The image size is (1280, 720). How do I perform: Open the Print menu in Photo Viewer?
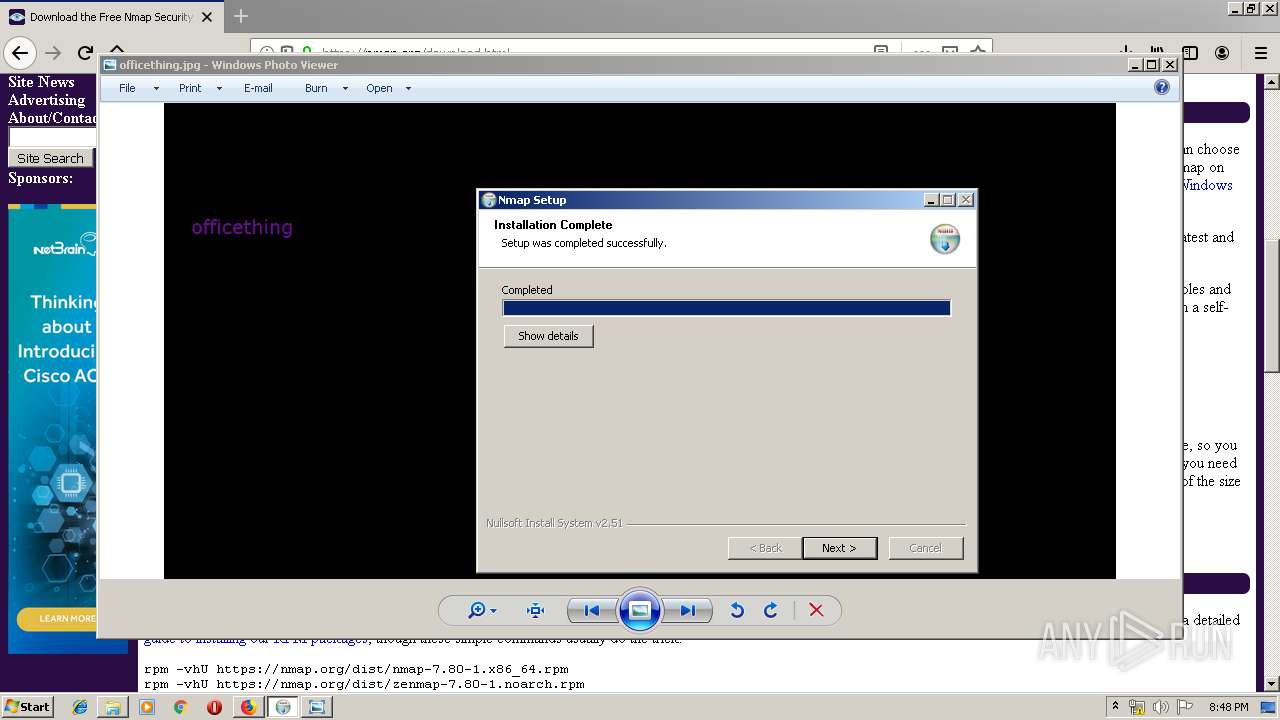tap(190, 88)
